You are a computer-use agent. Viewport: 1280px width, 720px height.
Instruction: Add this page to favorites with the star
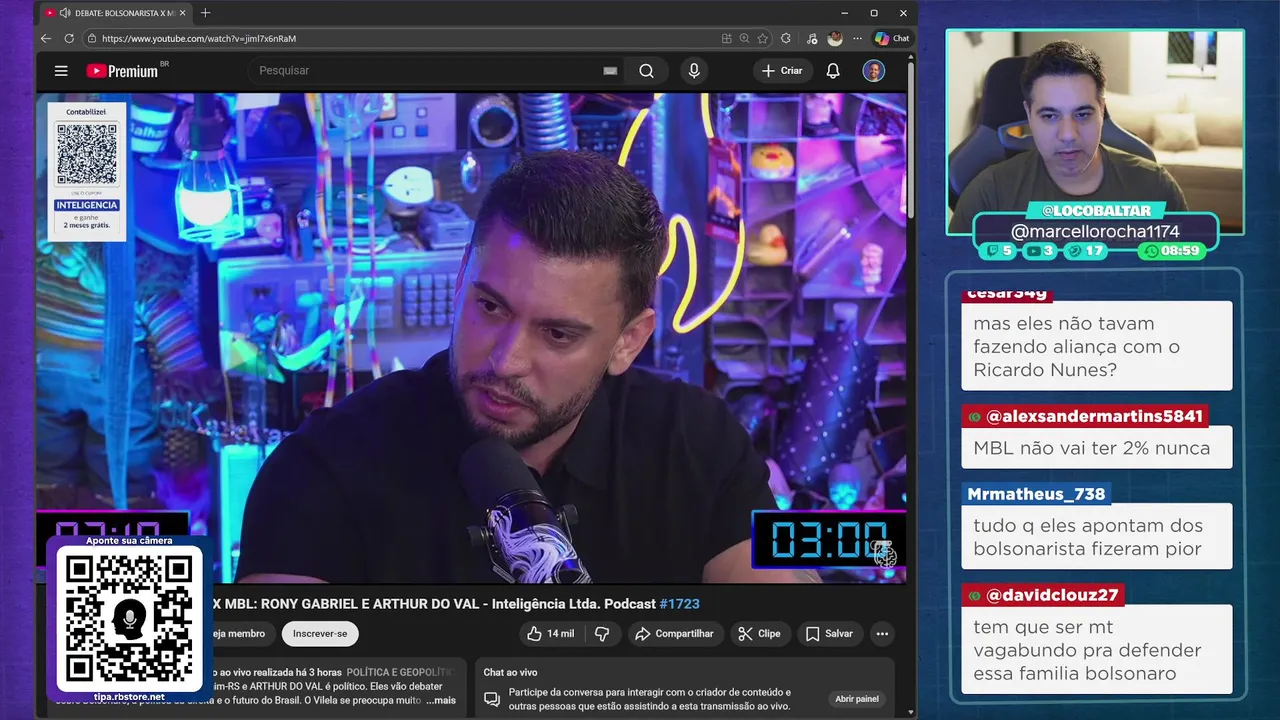coord(763,38)
